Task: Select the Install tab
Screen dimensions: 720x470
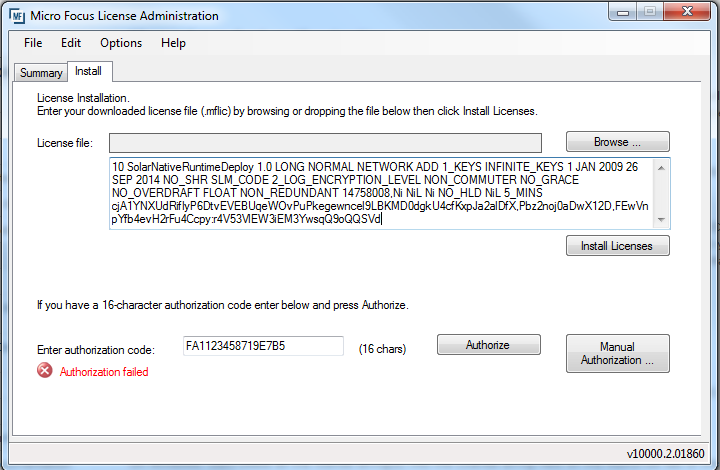Action: tap(88, 72)
